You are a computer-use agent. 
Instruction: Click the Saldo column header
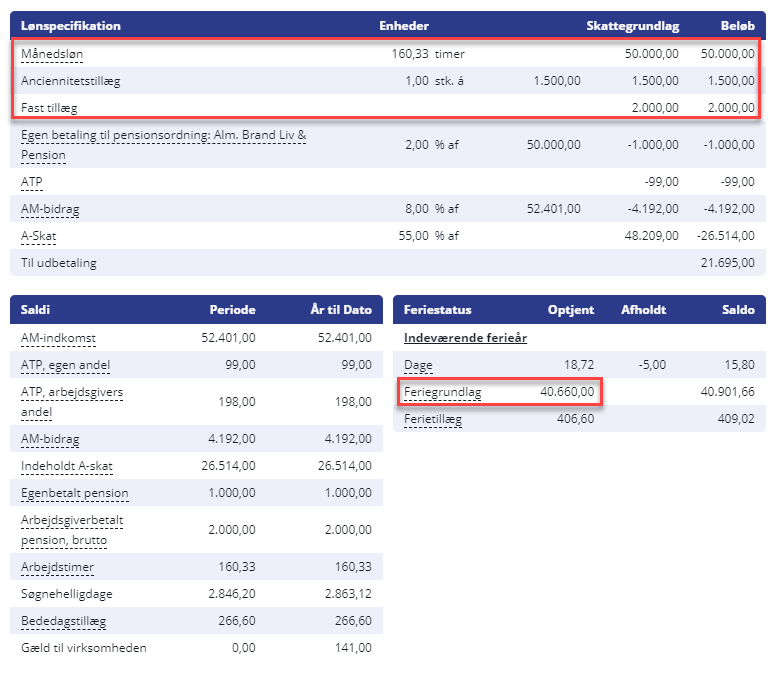point(738,310)
